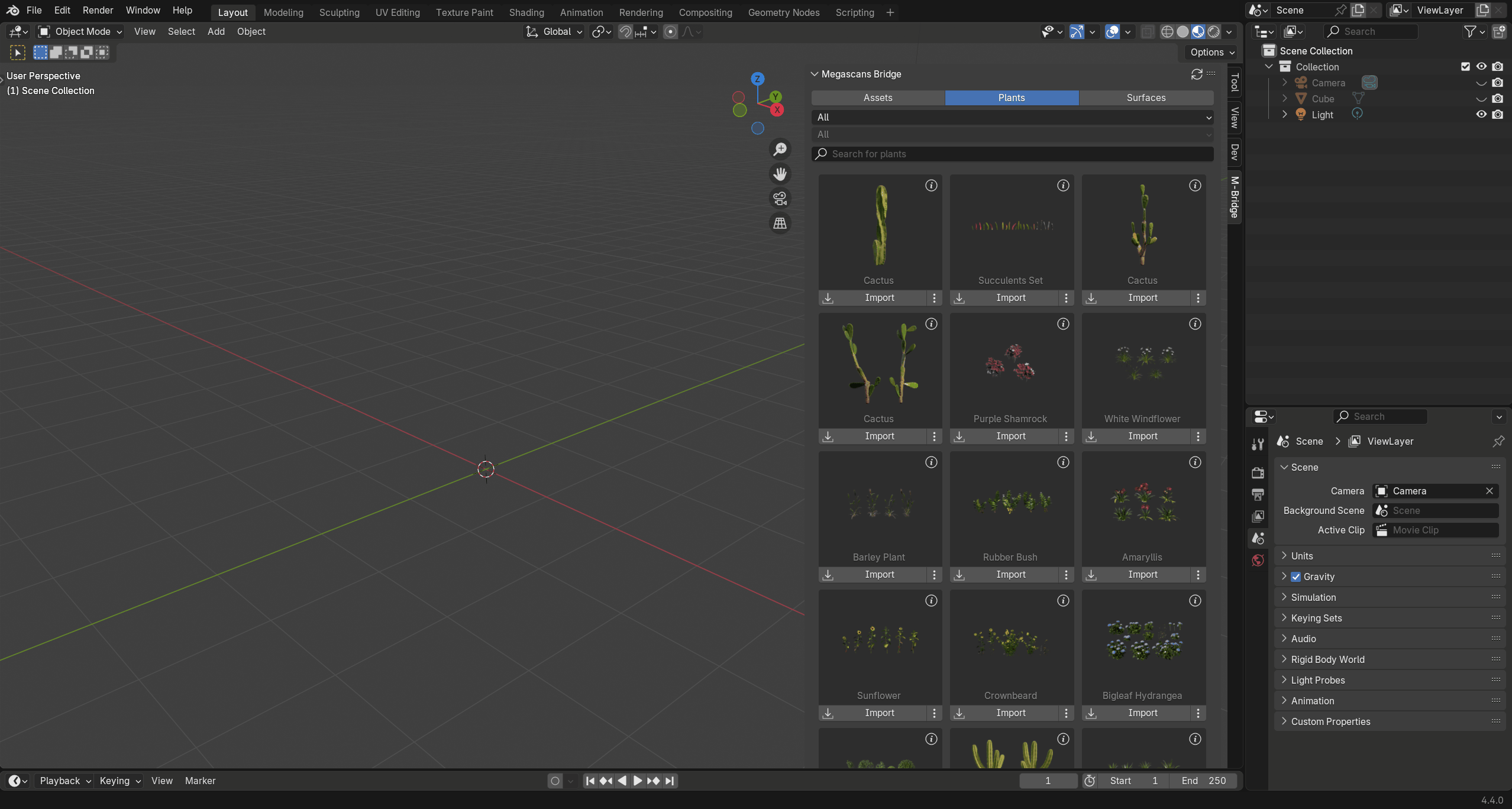Screen dimensions: 1512x809
Task: Toggle proportional editing in viewport header
Action: click(670, 32)
